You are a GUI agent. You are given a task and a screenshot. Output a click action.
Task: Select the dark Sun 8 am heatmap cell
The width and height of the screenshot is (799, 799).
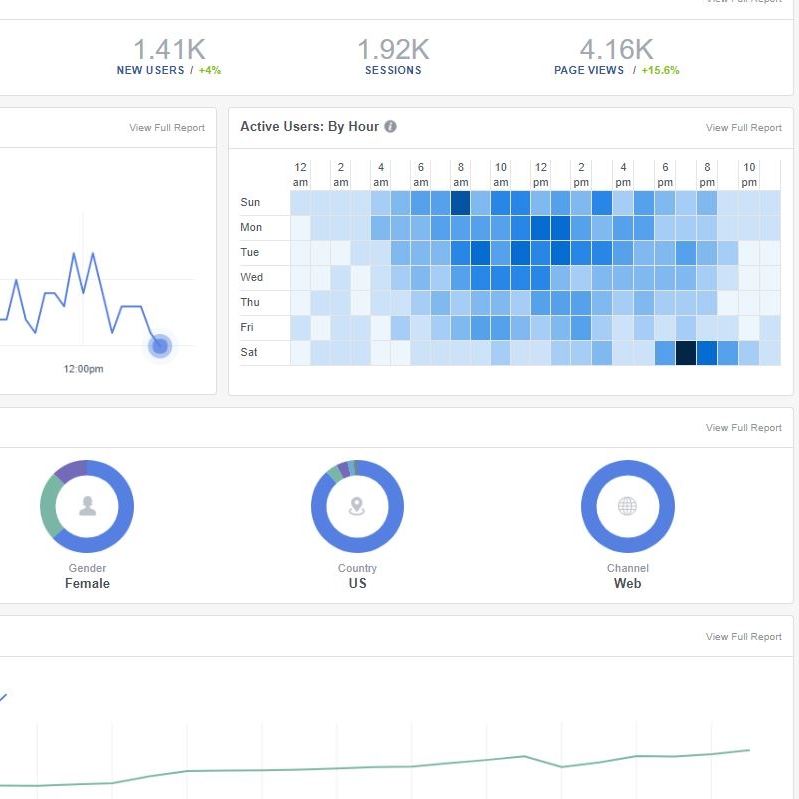click(x=460, y=203)
